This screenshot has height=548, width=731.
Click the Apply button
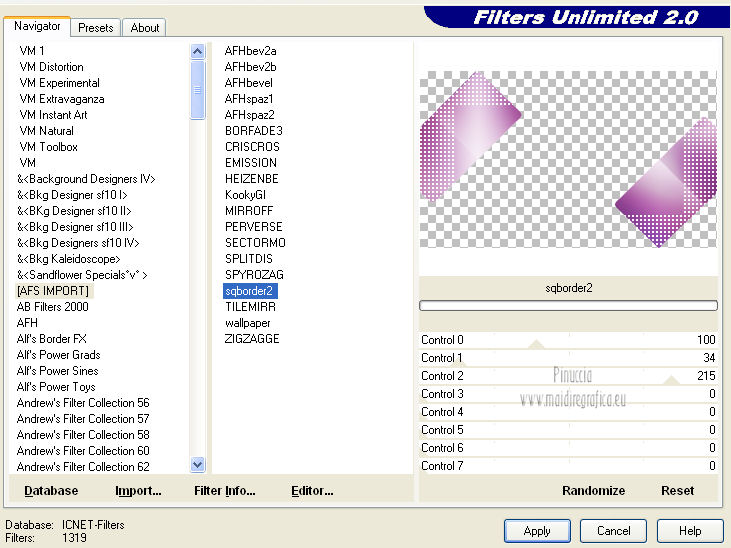click(x=537, y=531)
